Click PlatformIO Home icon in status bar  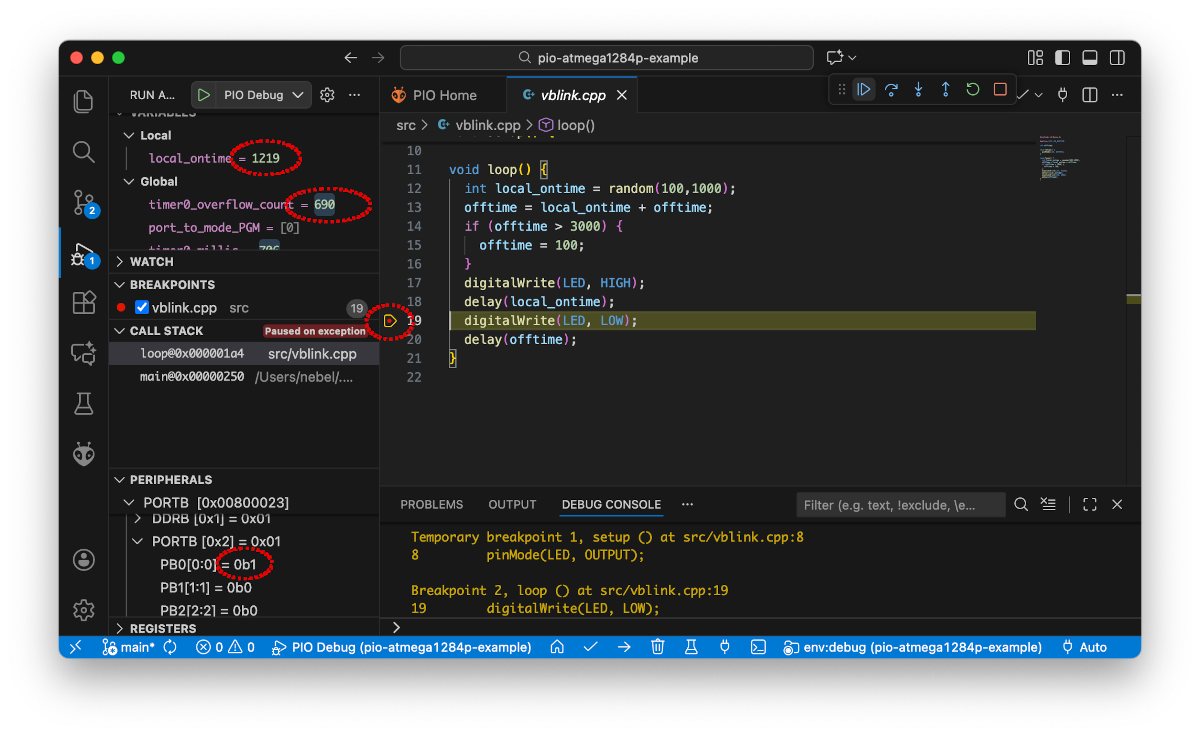coord(557,647)
